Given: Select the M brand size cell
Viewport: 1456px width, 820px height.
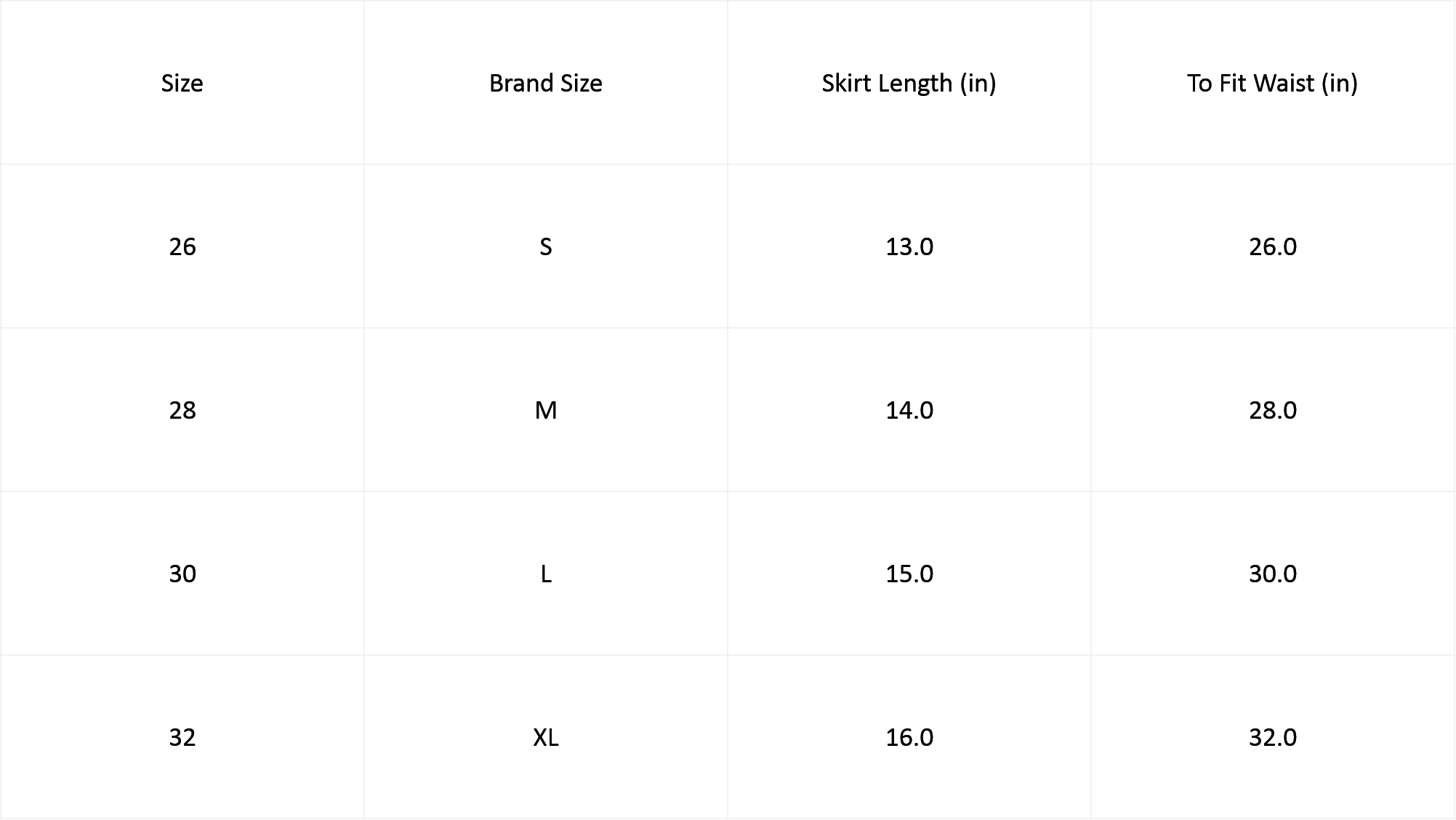Looking at the screenshot, I should (x=545, y=410).
